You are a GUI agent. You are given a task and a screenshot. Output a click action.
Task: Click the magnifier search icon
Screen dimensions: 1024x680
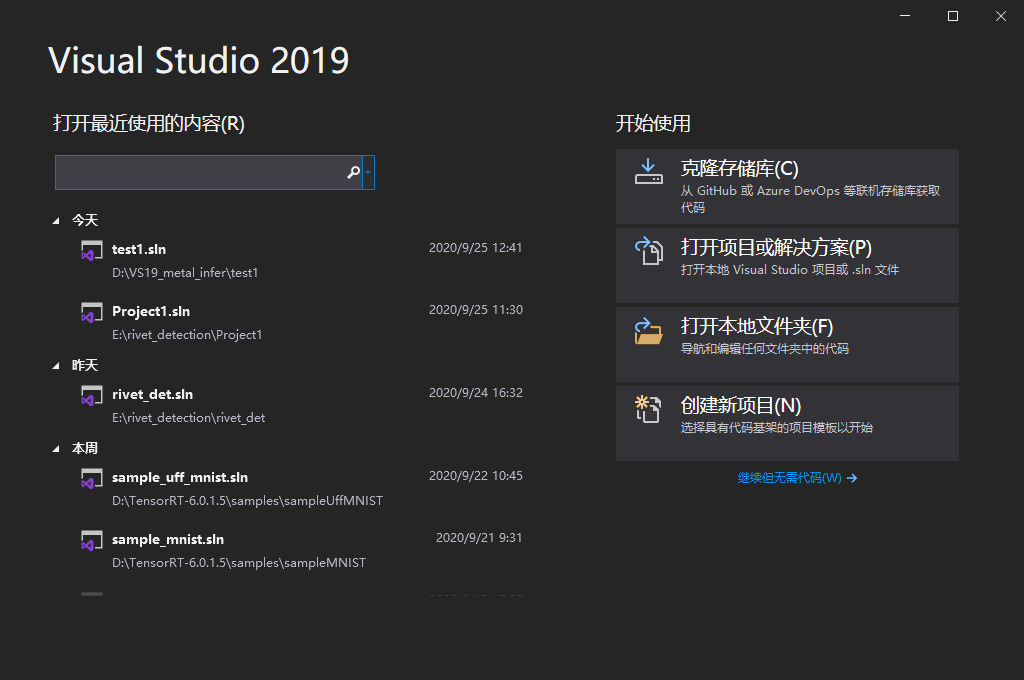point(353,172)
